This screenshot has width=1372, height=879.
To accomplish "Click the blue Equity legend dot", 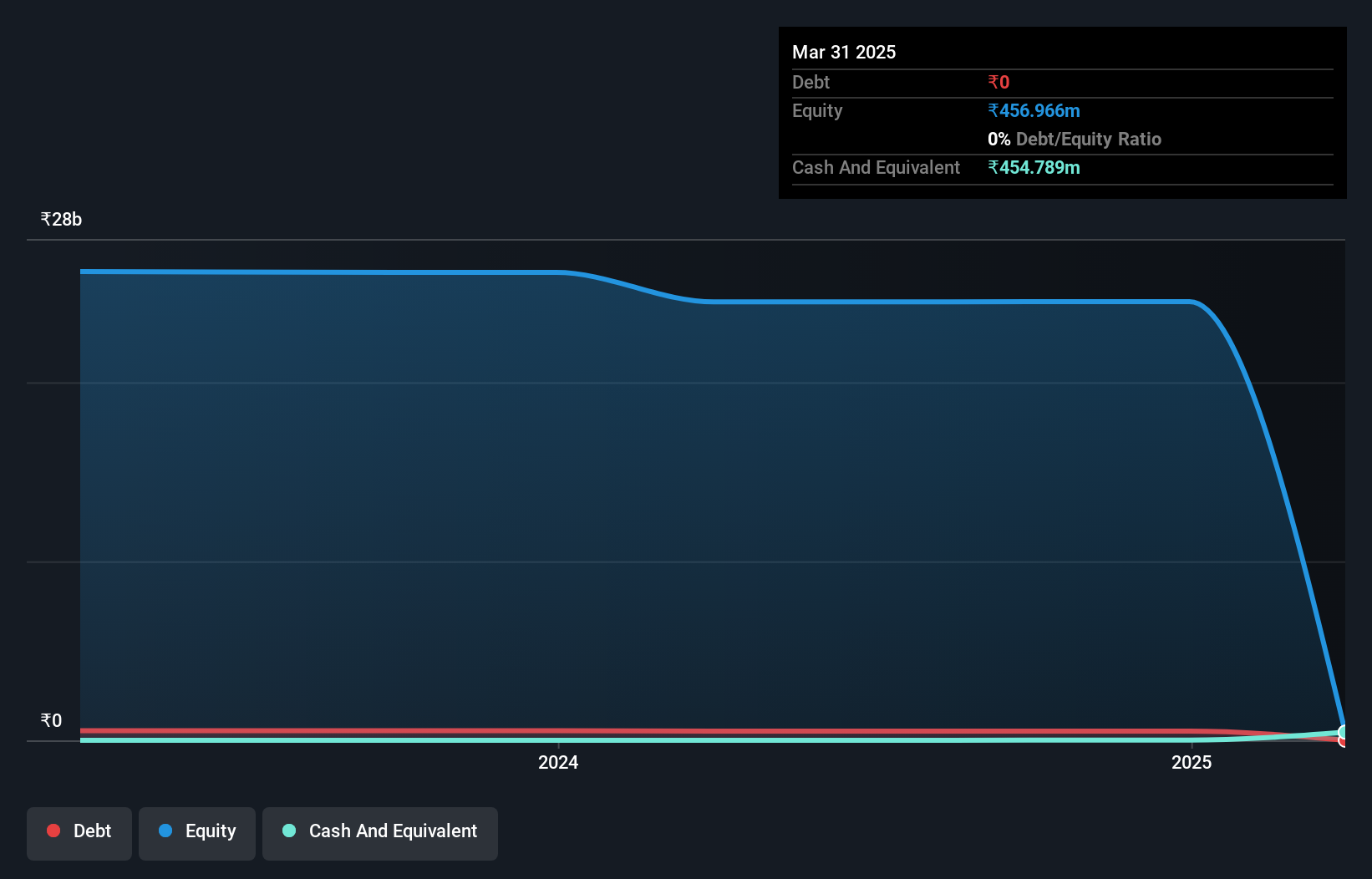I will coord(165,831).
